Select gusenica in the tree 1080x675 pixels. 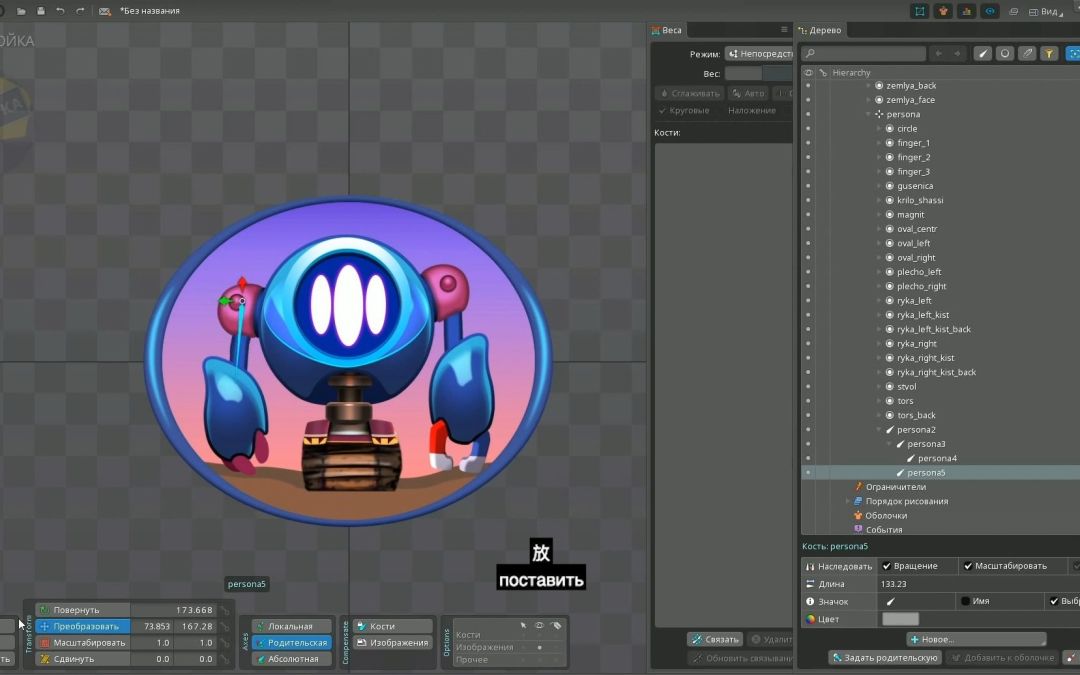click(915, 186)
